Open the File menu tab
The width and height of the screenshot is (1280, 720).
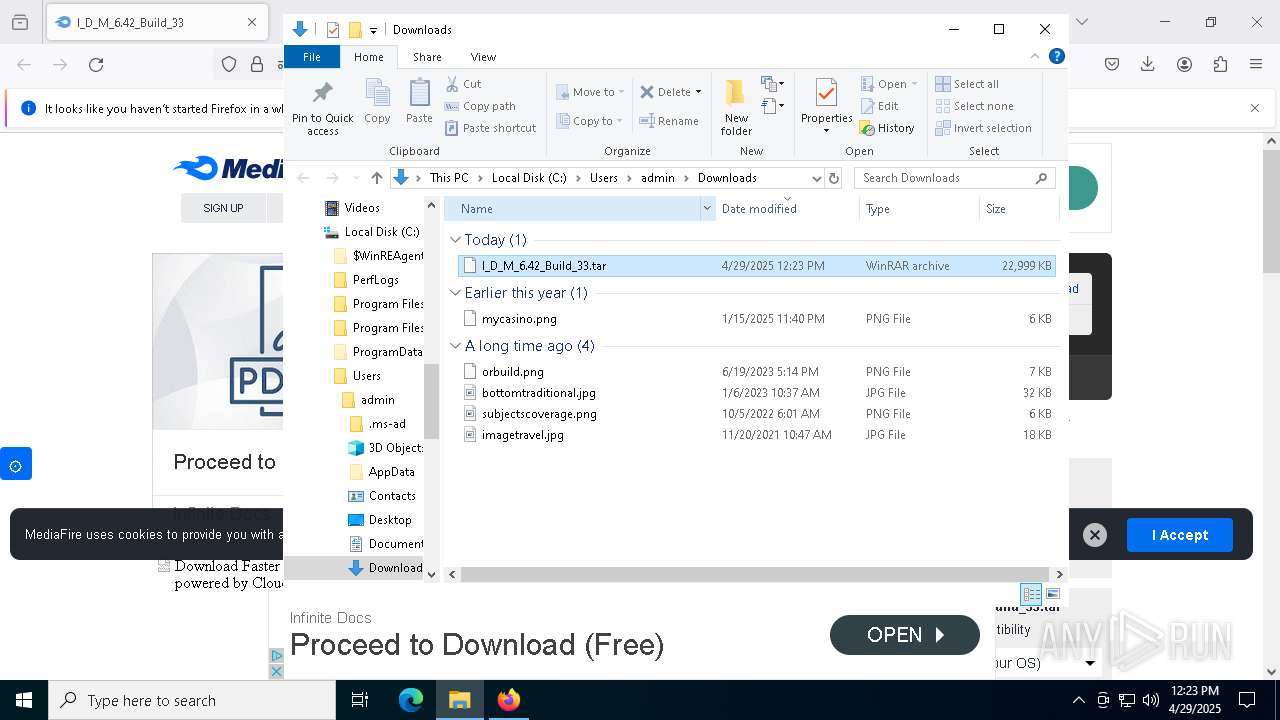[x=312, y=57]
